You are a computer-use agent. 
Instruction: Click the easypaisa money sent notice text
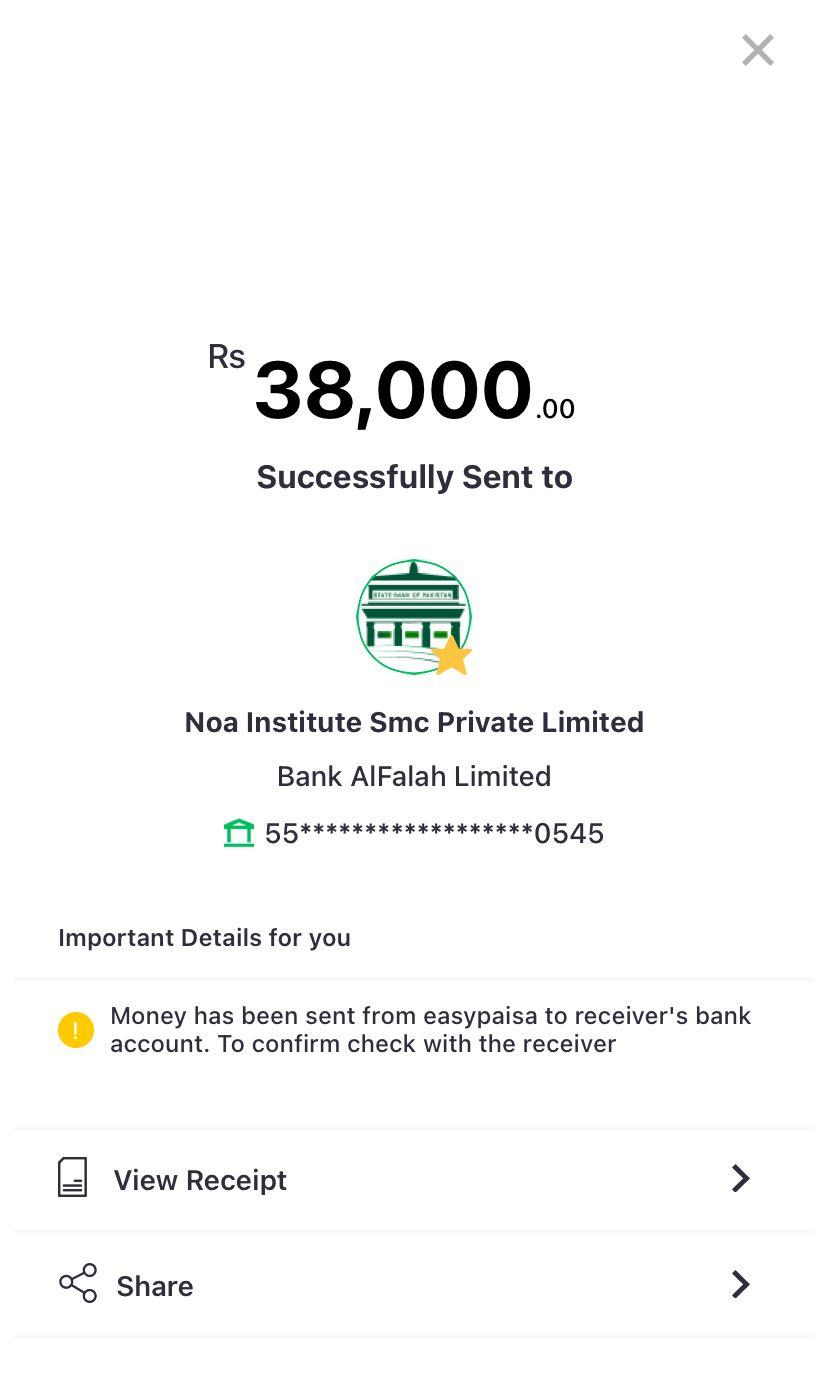(430, 1030)
